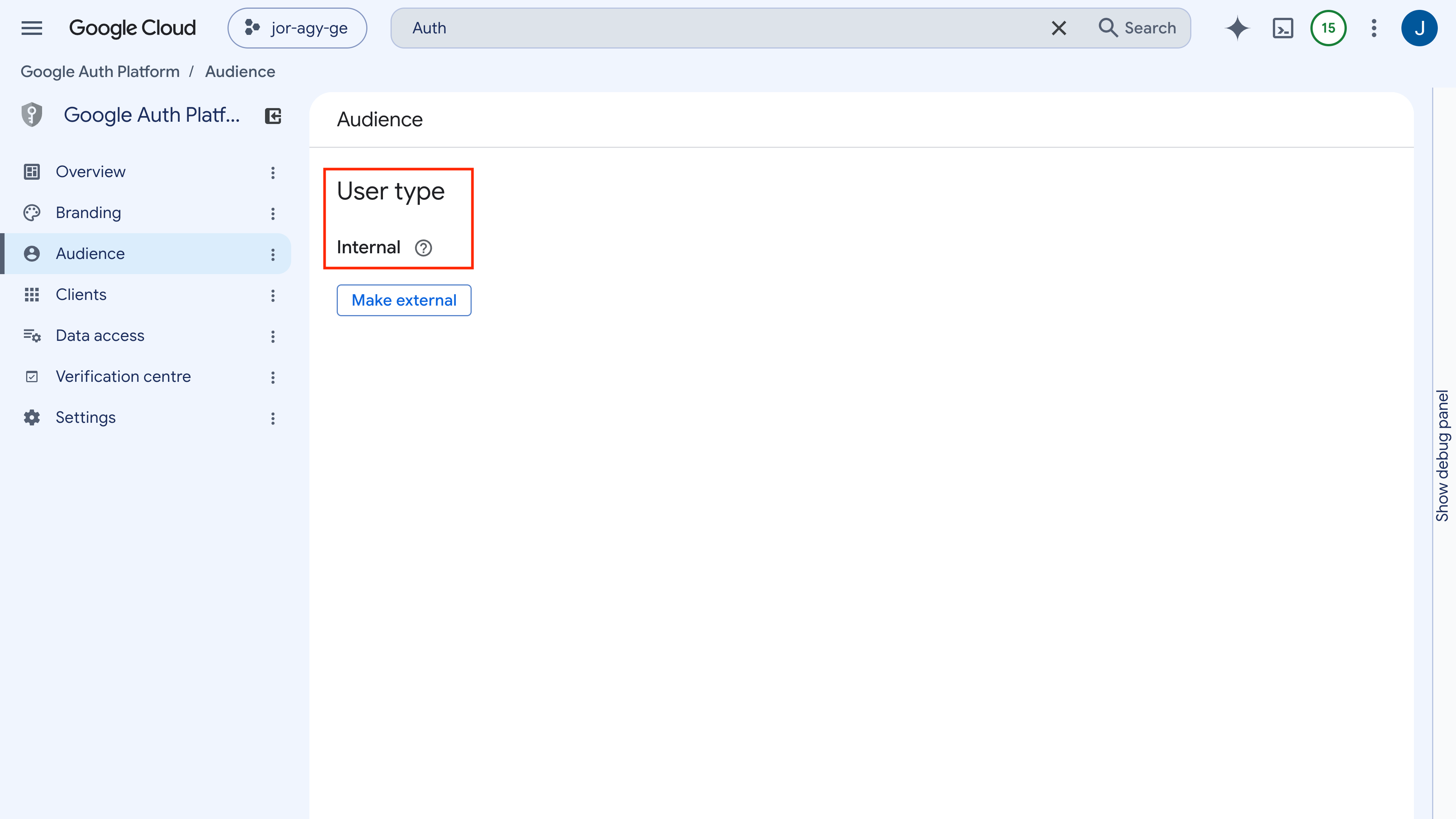Click the Verification centre checkbox icon
The width and height of the screenshot is (1456, 819).
31,377
